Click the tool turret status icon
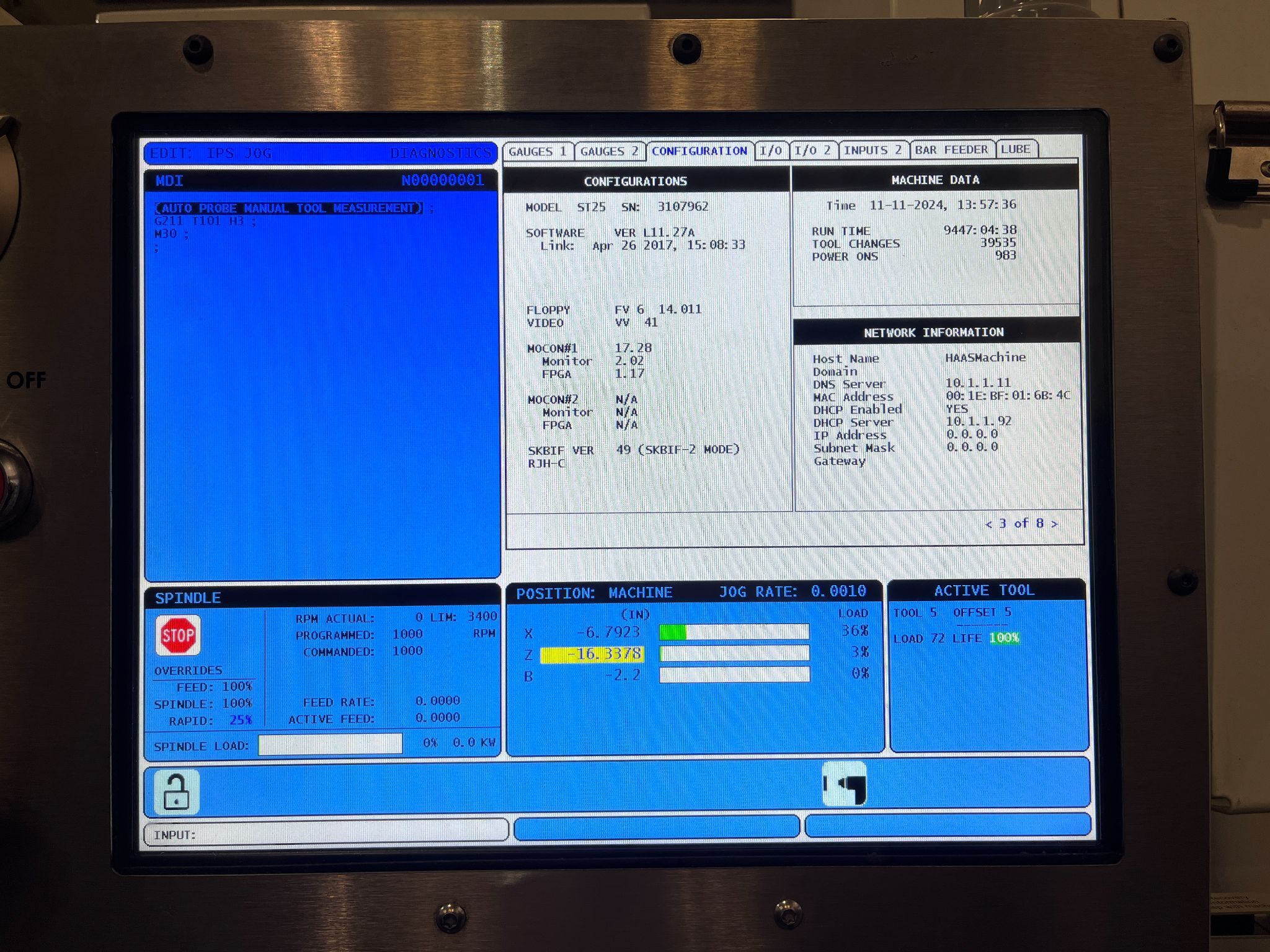Viewport: 1270px width, 952px height. 844,785
